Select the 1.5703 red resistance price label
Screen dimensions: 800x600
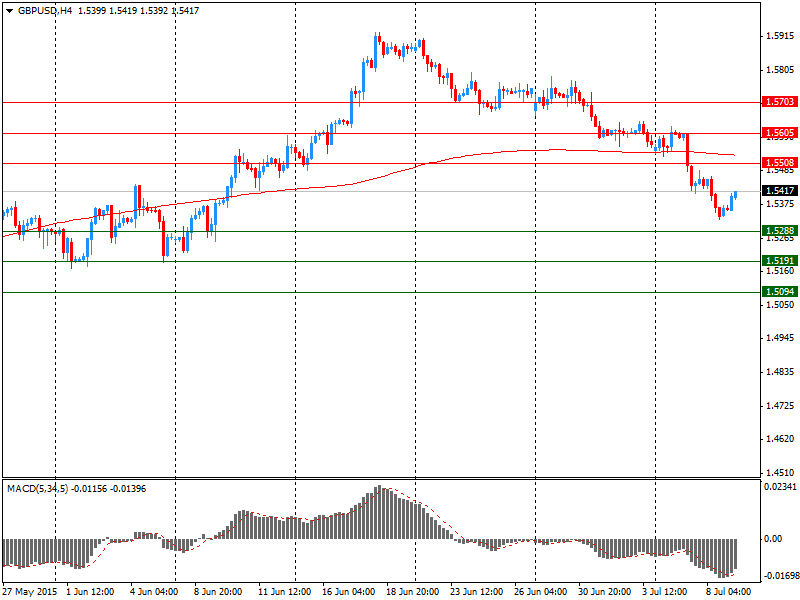click(780, 102)
